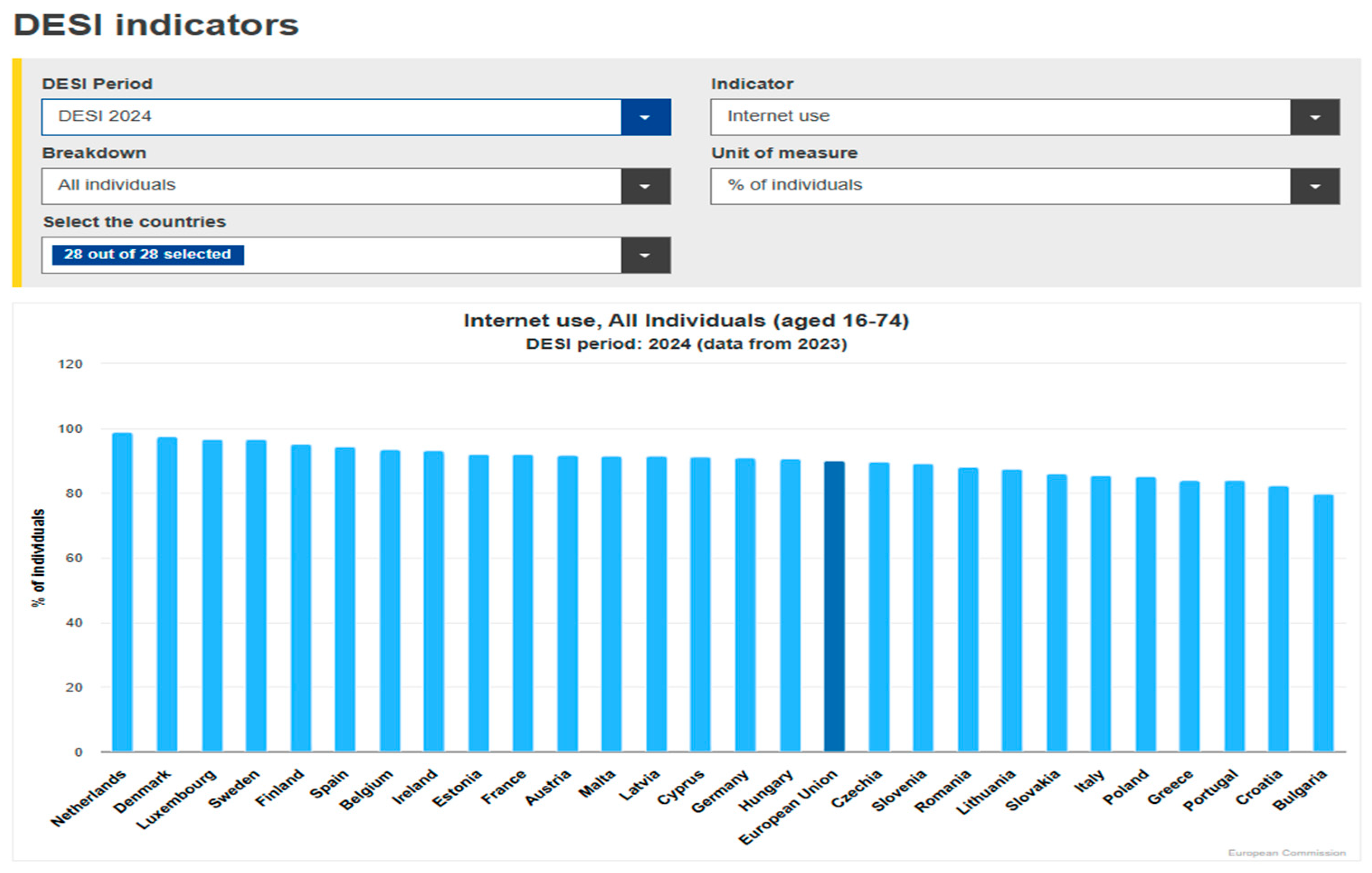The height and width of the screenshot is (873, 1372).
Task: Click the Spain bar in chart
Action: [x=345, y=598]
